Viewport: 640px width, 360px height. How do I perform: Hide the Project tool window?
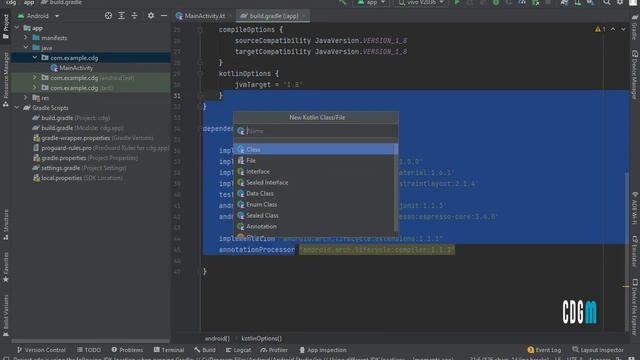click(x=164, y=16)
